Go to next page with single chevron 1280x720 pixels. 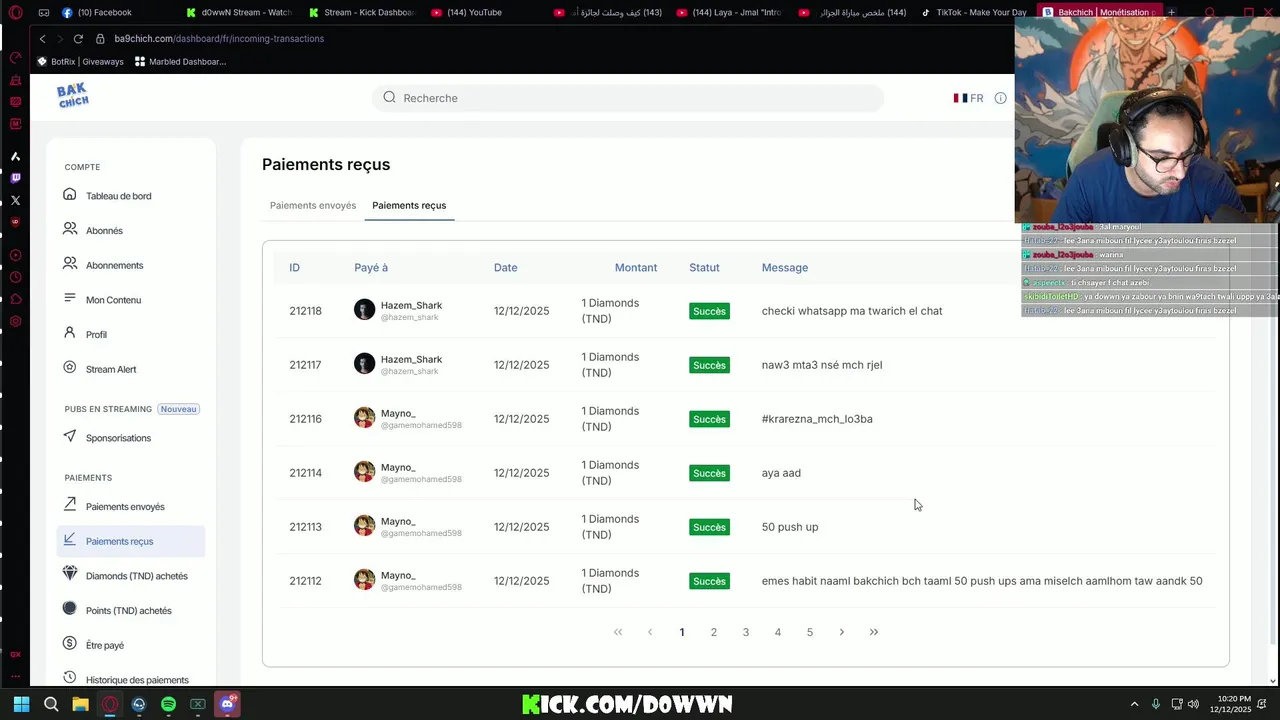[842, 632]
